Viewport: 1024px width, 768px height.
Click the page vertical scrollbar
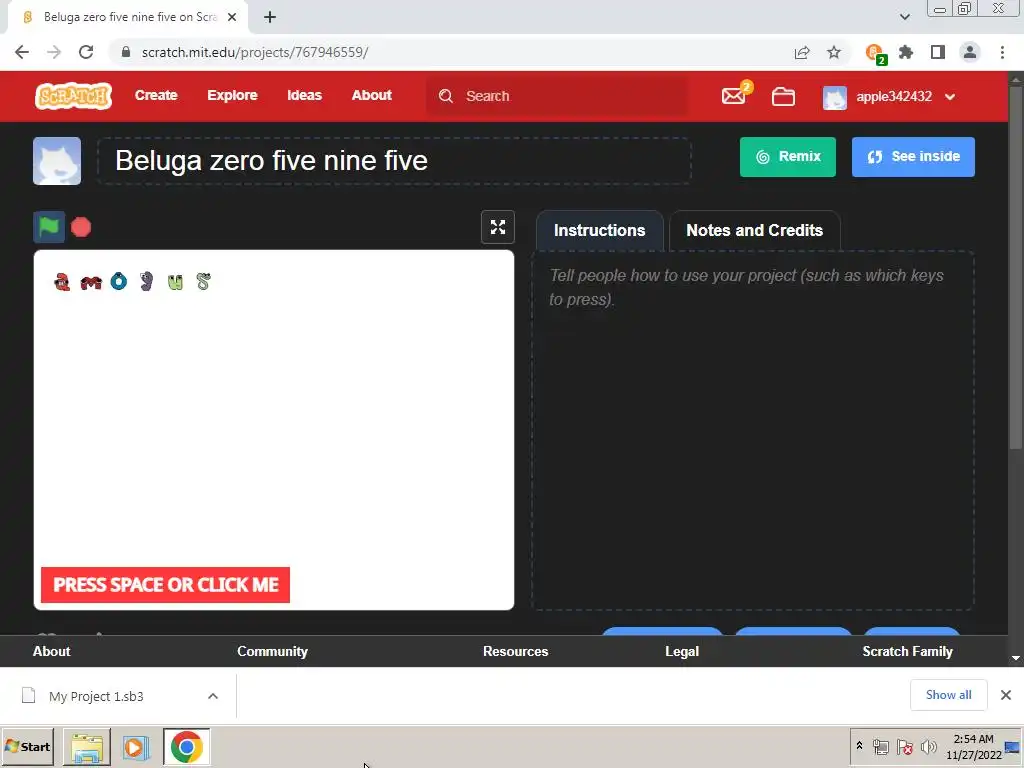pyautogui.click(x=1016, y=267)
